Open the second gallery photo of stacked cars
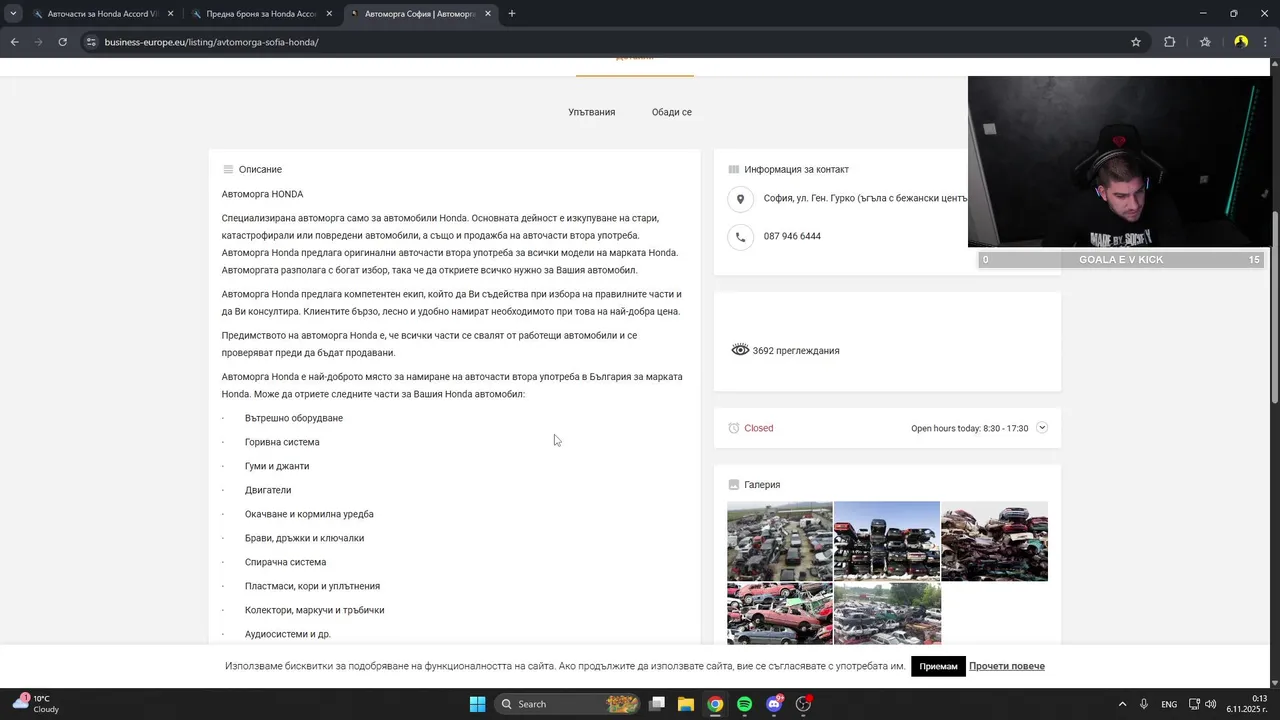Screen dimensions: 1280x720 (887, 541)
